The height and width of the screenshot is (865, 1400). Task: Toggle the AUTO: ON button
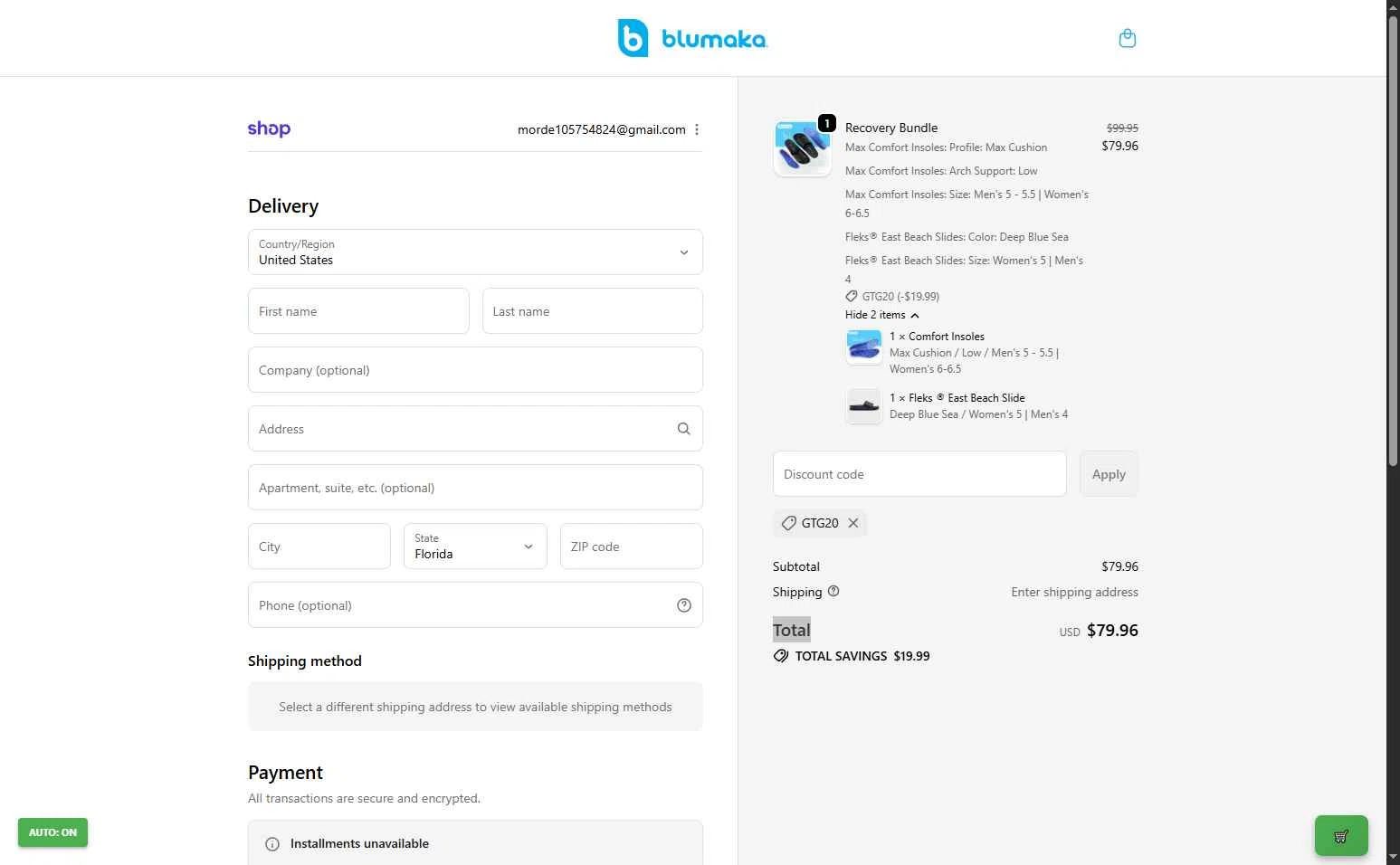click(x=52, y=832)
